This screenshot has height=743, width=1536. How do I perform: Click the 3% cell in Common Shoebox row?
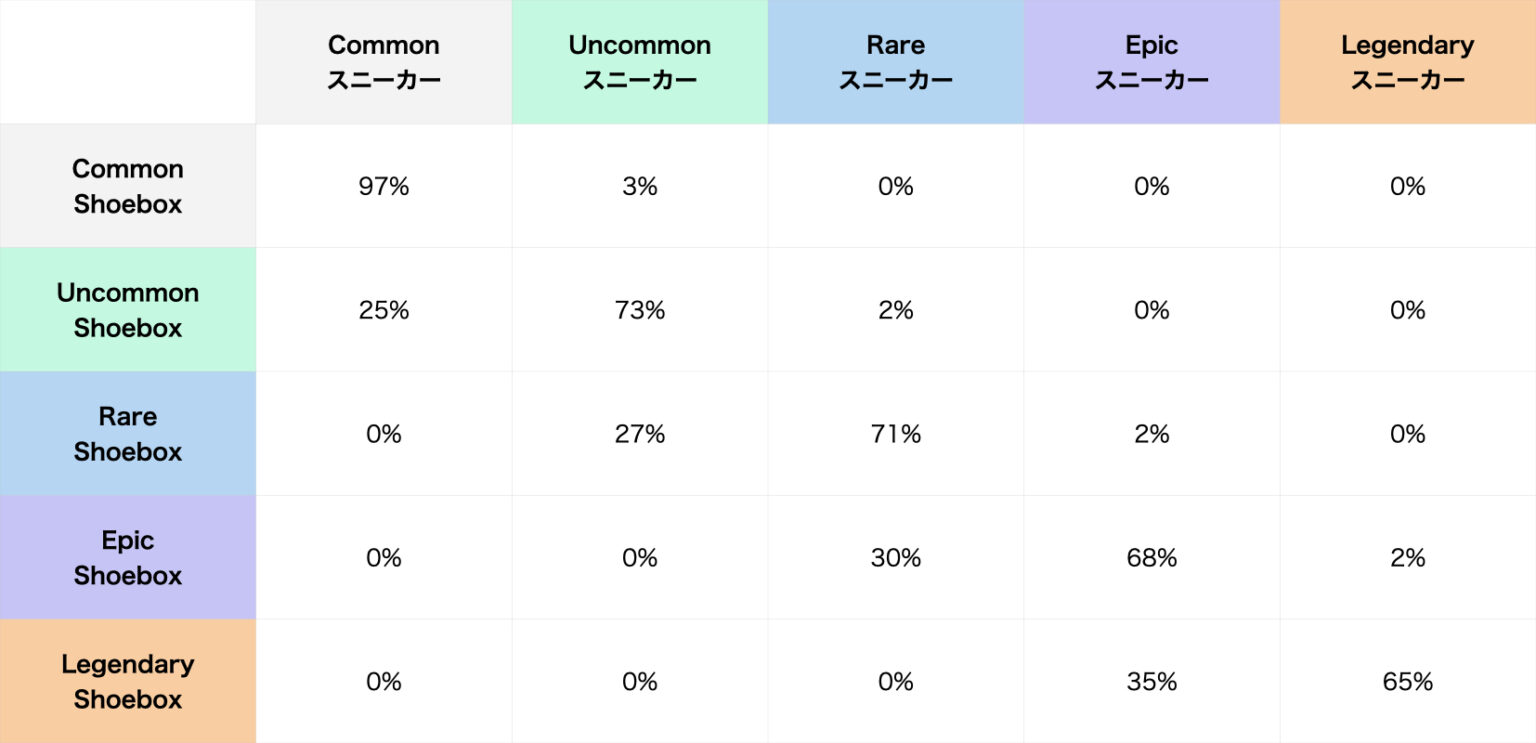(640, 186)
